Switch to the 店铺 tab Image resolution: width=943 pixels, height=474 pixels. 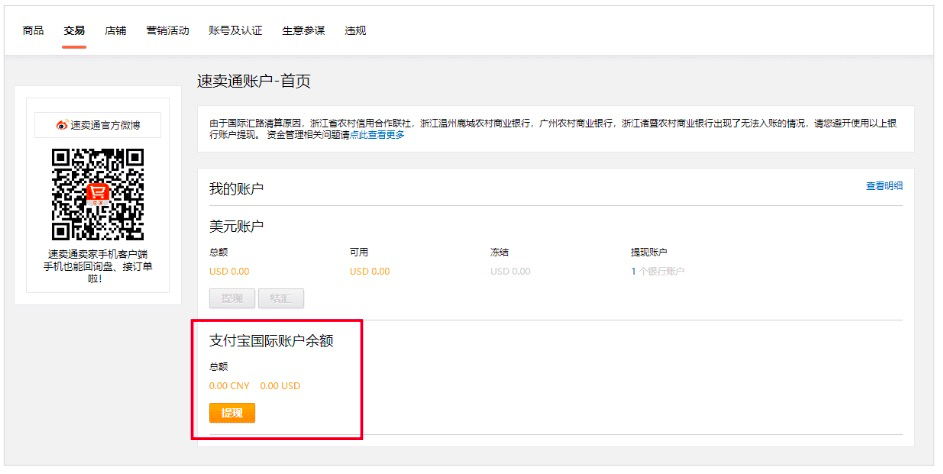115,31
